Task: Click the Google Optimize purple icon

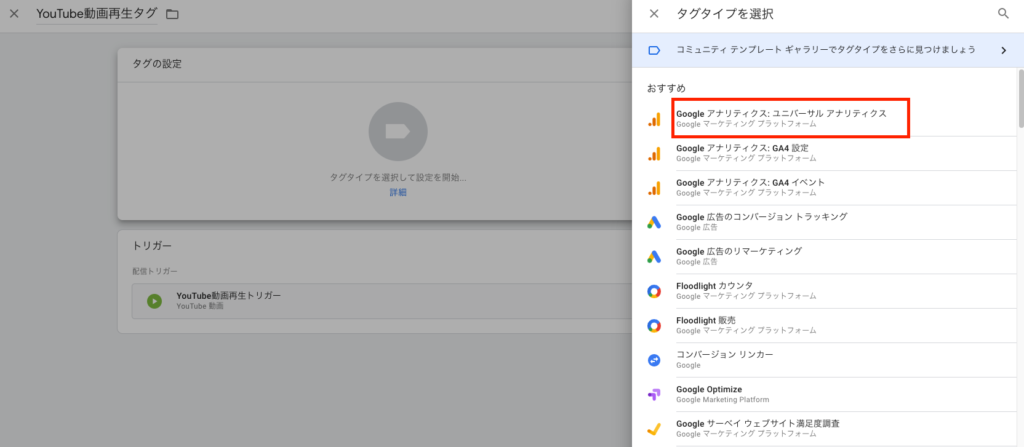Action: [654, 395]
